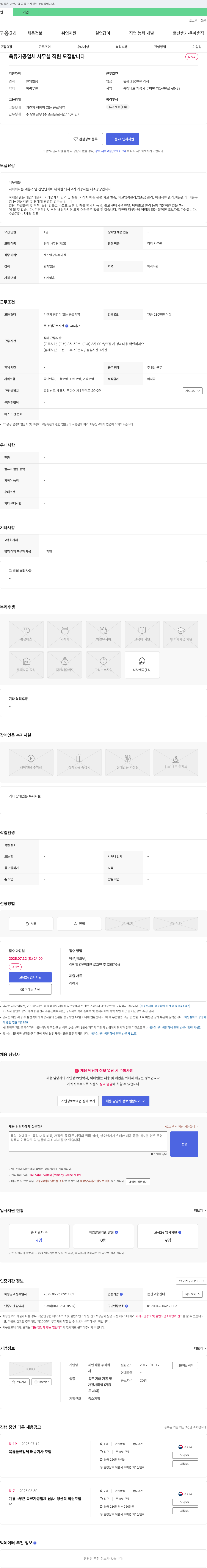
Task: Click the 건물 내부 경사로 icon
Action: tap(176, 762)
